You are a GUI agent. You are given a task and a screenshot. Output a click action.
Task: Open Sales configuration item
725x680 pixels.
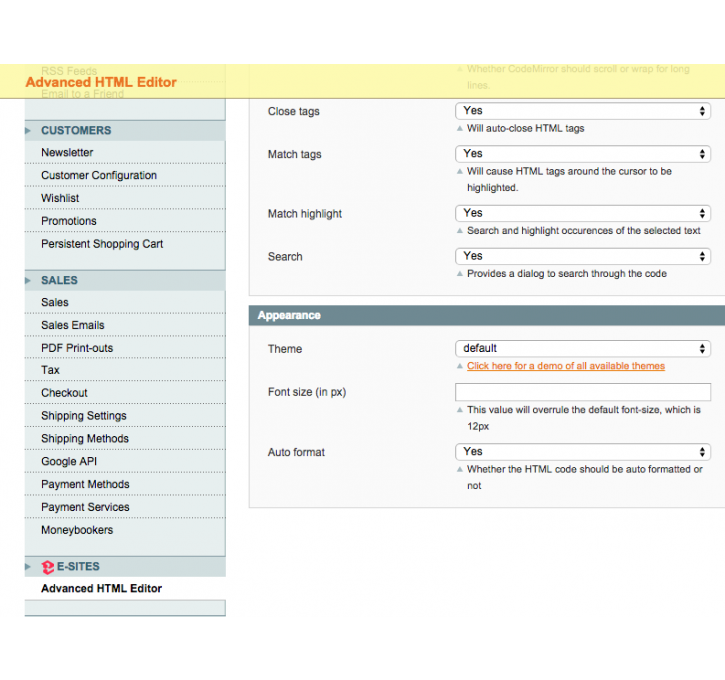coord(55,302)
